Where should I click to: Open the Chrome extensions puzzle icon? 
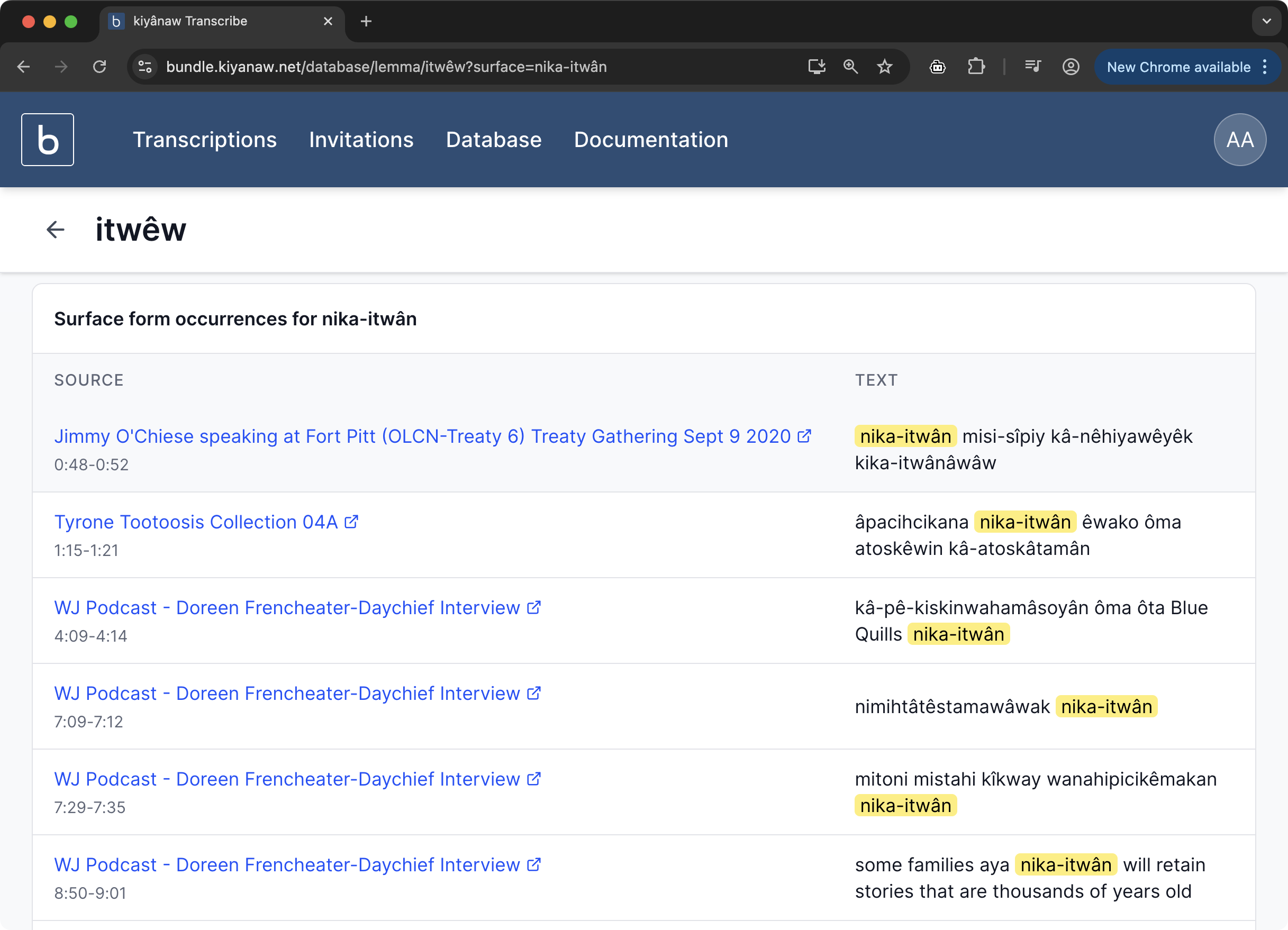tap(976, 67)
